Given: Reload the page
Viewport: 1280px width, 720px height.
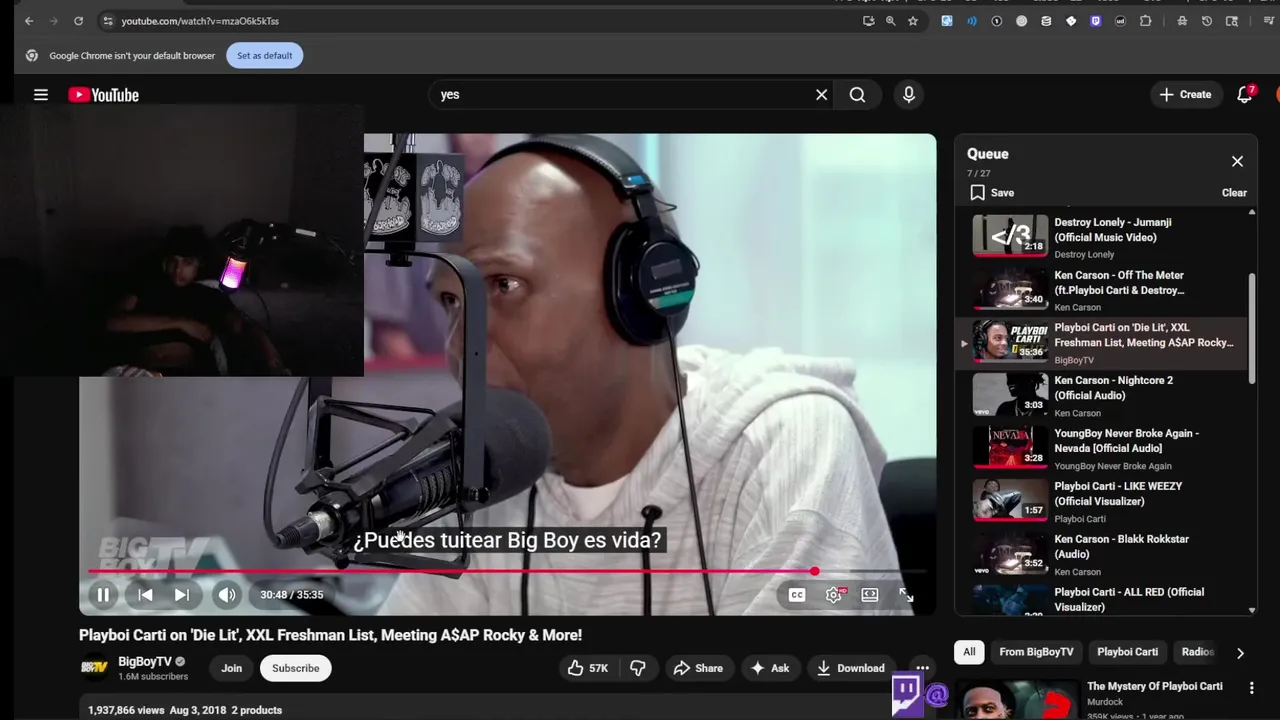Looking at the screenshot, I should 78,21.
